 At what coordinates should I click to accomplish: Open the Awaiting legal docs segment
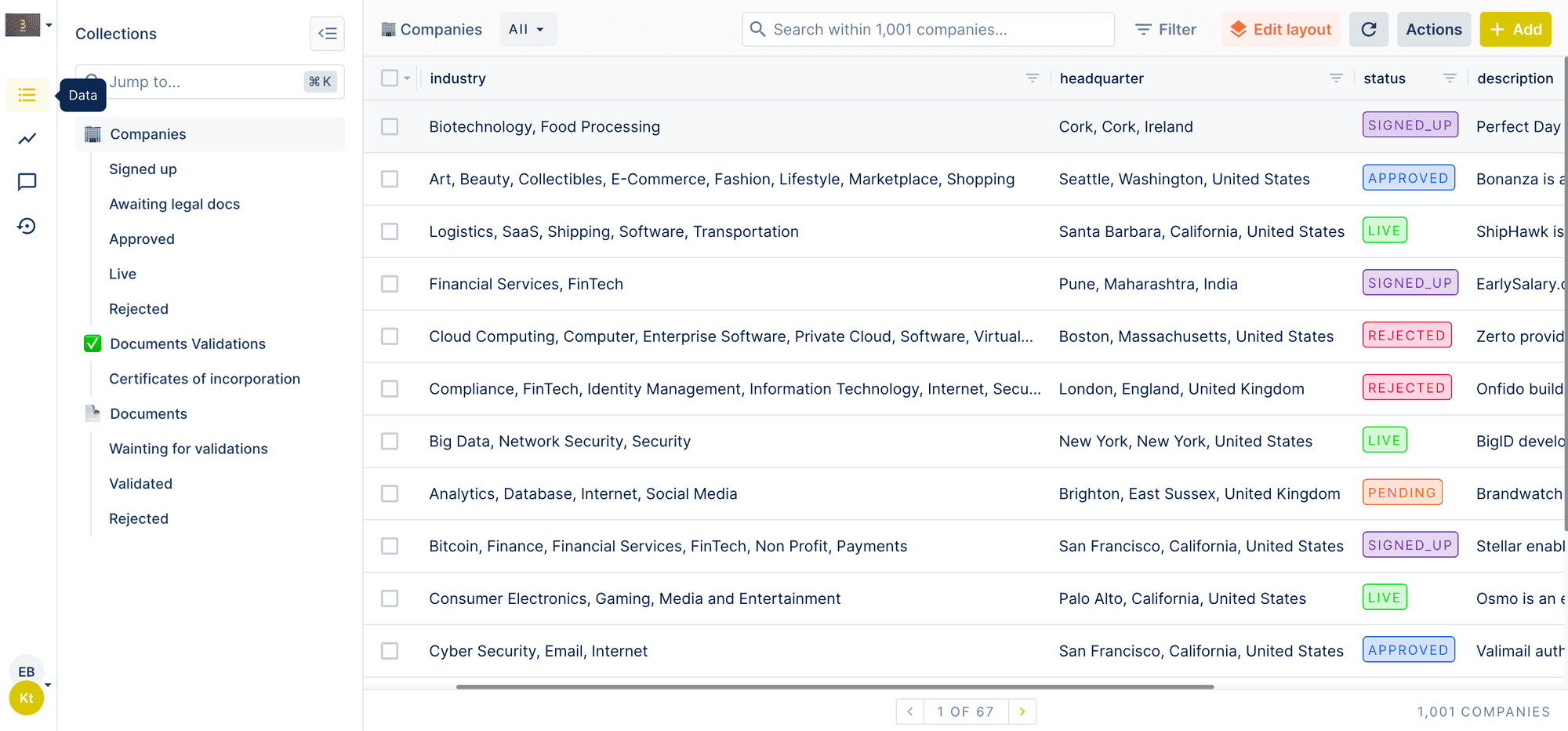(174, 204)
